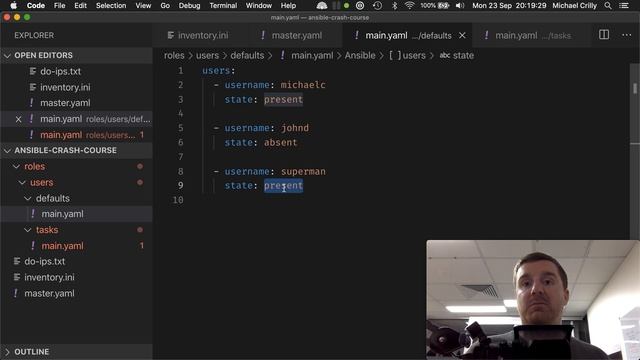
Task: Click the [ ]users array breadcrumb
Action: 407,56
